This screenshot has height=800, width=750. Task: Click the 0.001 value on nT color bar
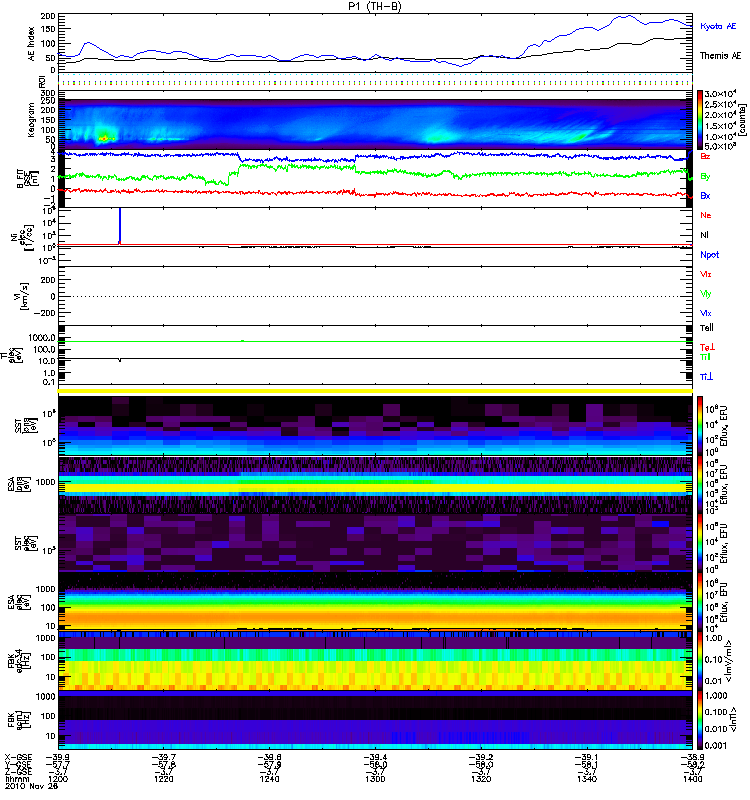point(715,745)
